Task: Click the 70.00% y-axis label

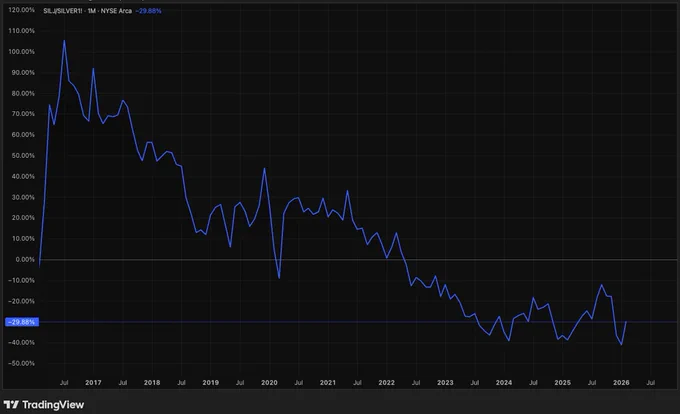Action: point(23,114)
